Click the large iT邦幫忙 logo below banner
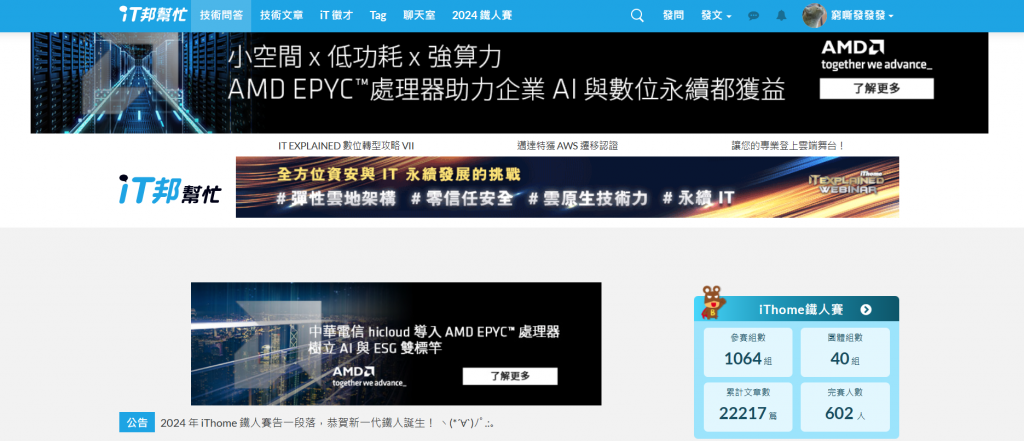The image size is (1024, 441). [170, 188]
